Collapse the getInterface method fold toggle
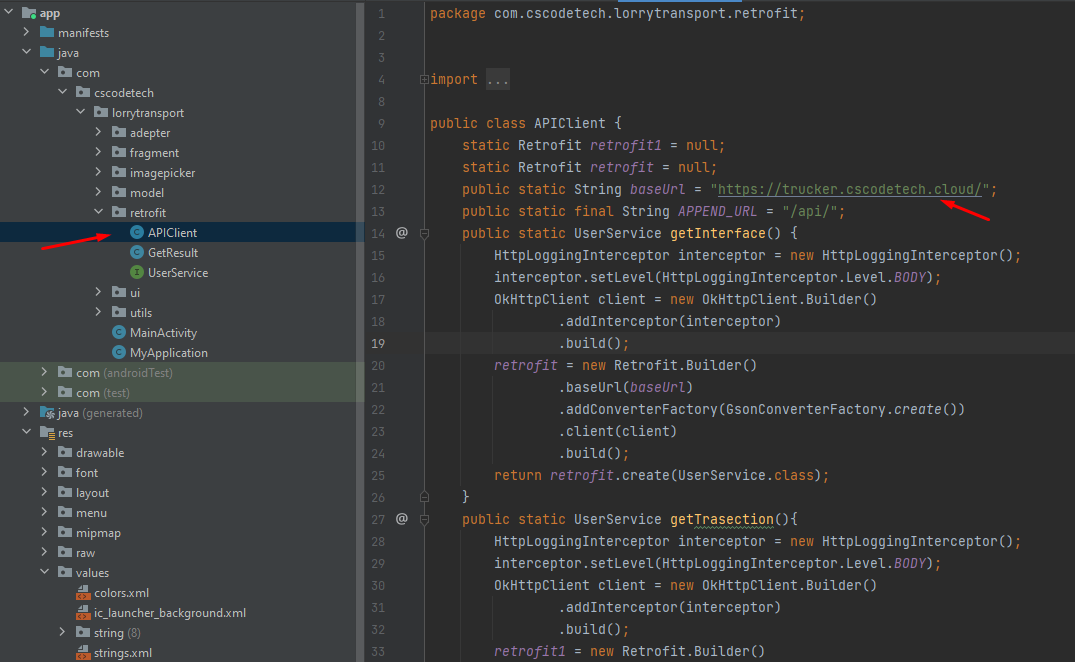The height and width of the screenshot is (662, 1075). [425, 233]
